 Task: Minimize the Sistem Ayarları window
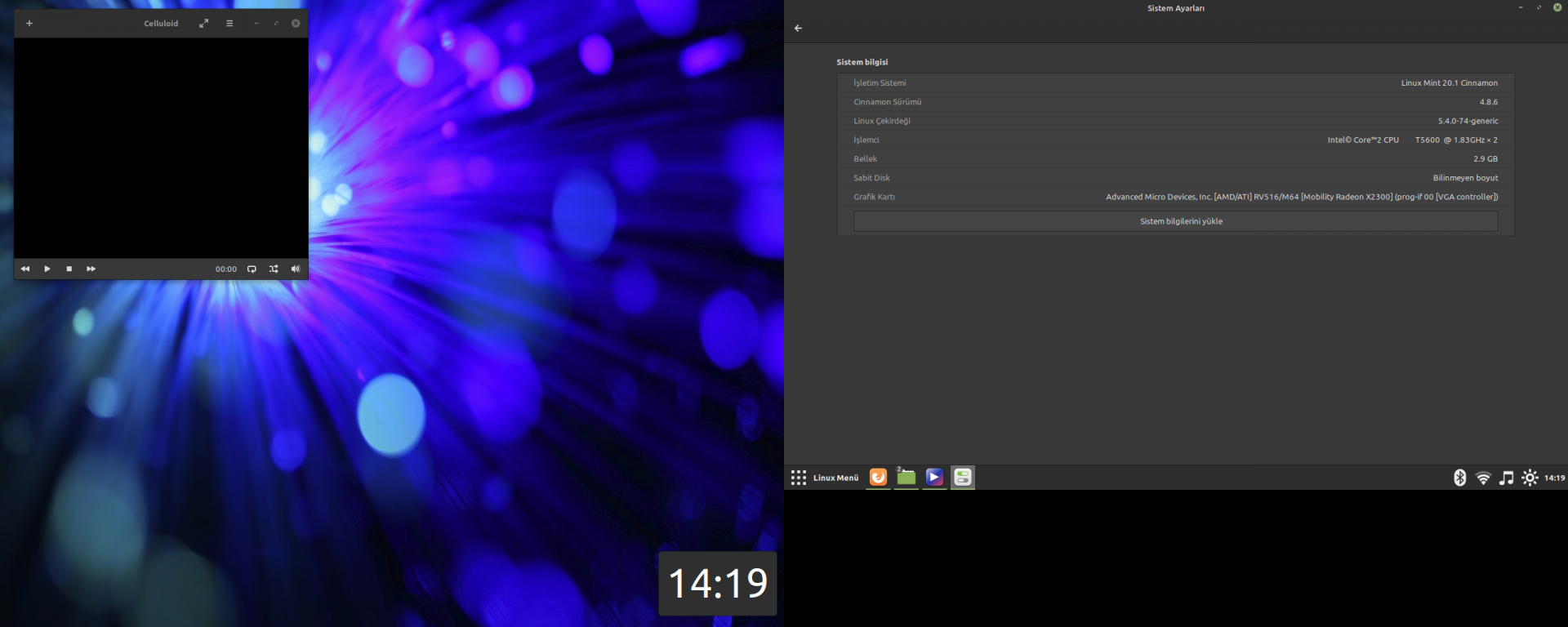(x=1521, y=7)
